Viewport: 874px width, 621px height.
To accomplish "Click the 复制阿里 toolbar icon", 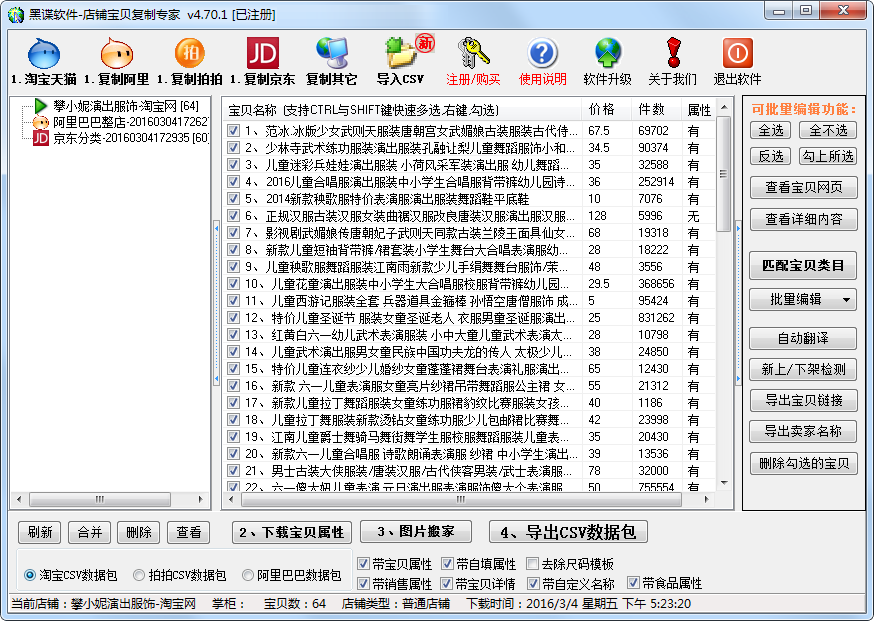I will tap(116, 54).
